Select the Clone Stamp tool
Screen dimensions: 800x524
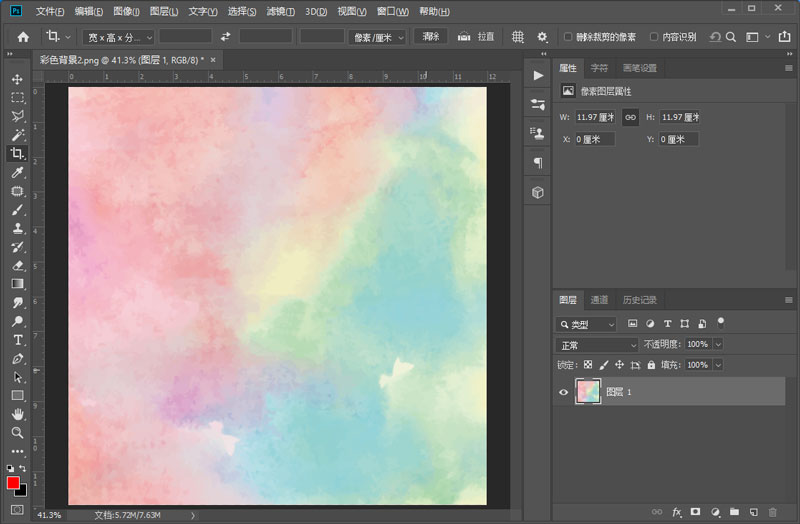click(17, 228)
